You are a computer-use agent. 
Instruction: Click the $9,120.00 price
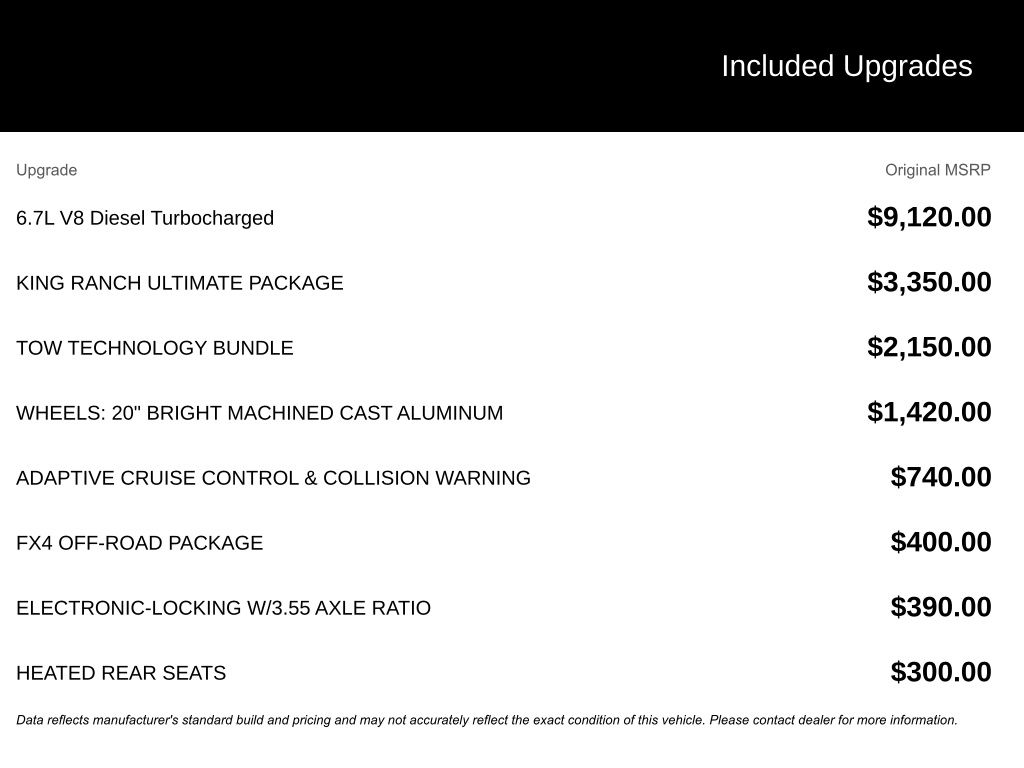[x=929, y=217]
